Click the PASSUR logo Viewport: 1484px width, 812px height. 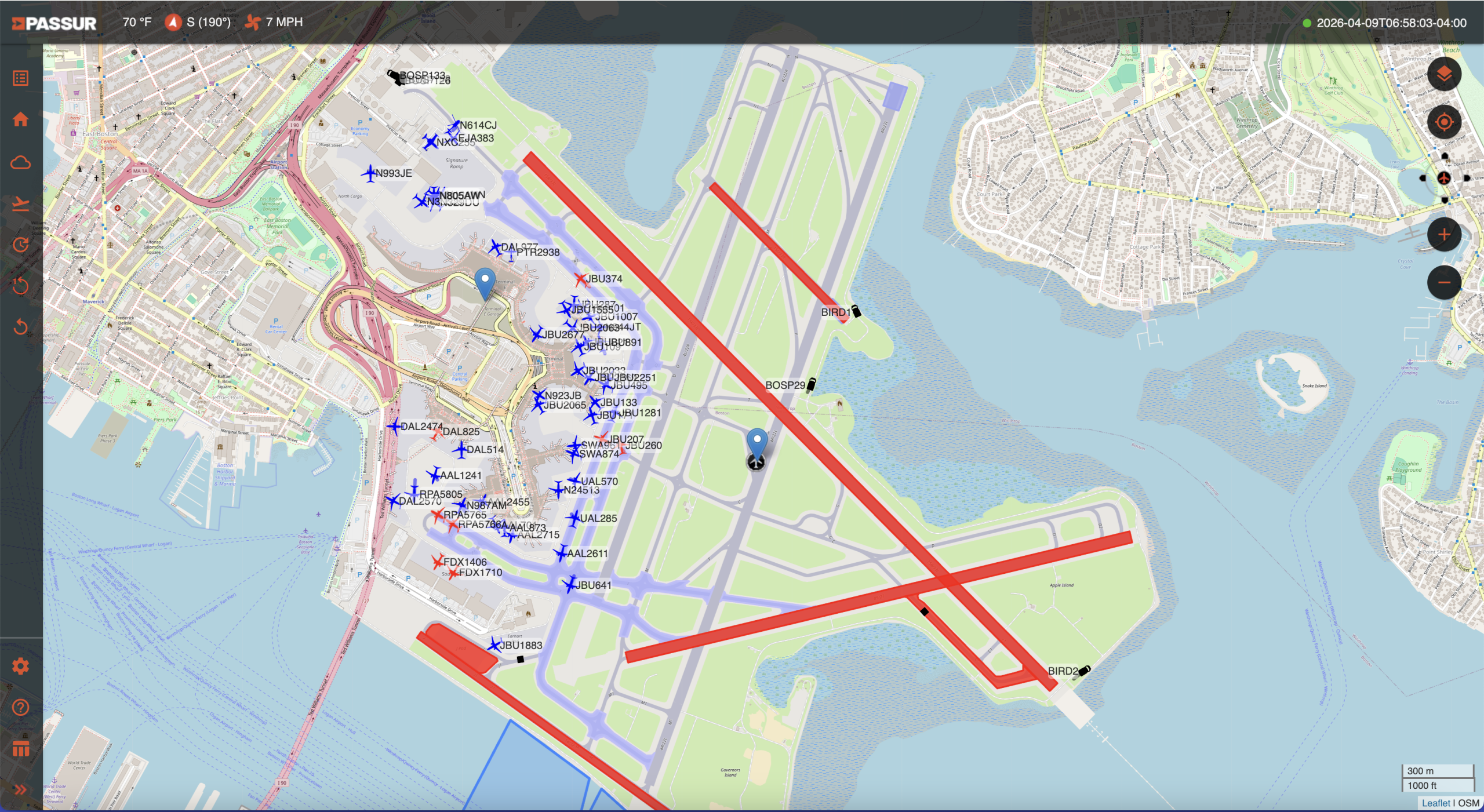pos(54,23)
